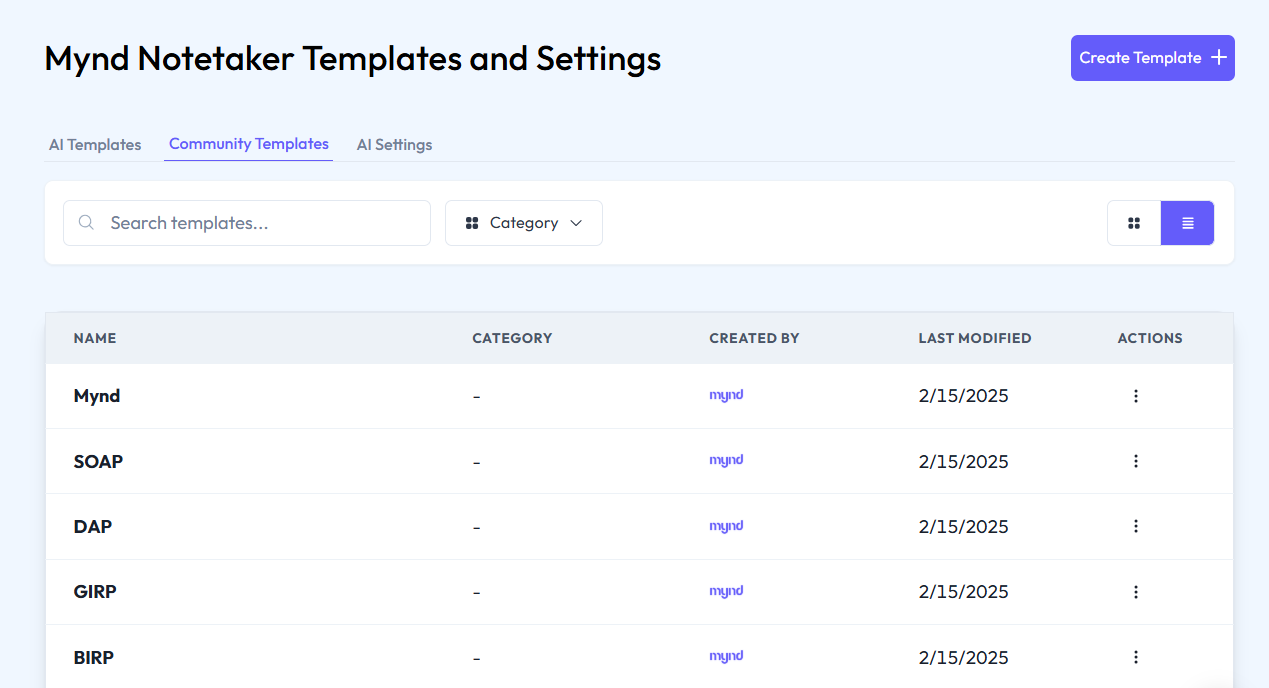Screen dimensions: 1269x688
Task: Click the Create Template button
Action: click(1152, 58)
